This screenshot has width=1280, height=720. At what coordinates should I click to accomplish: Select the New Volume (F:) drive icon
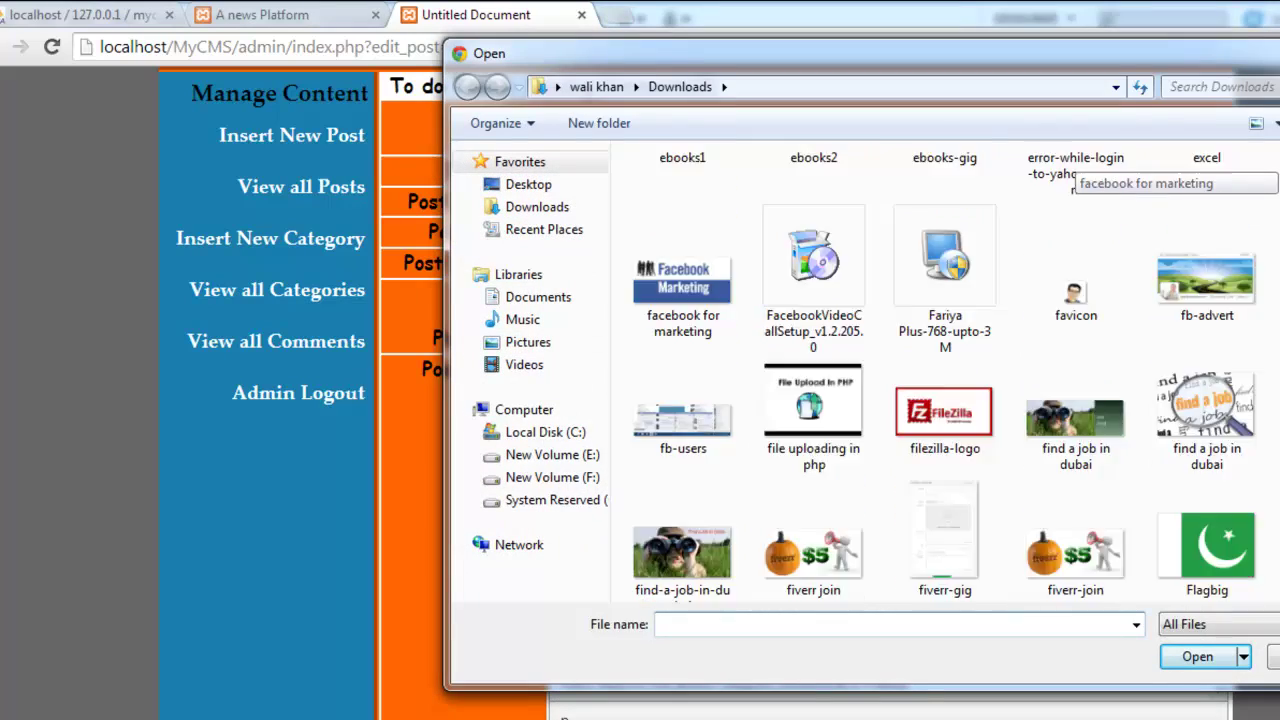click(491, 477)
